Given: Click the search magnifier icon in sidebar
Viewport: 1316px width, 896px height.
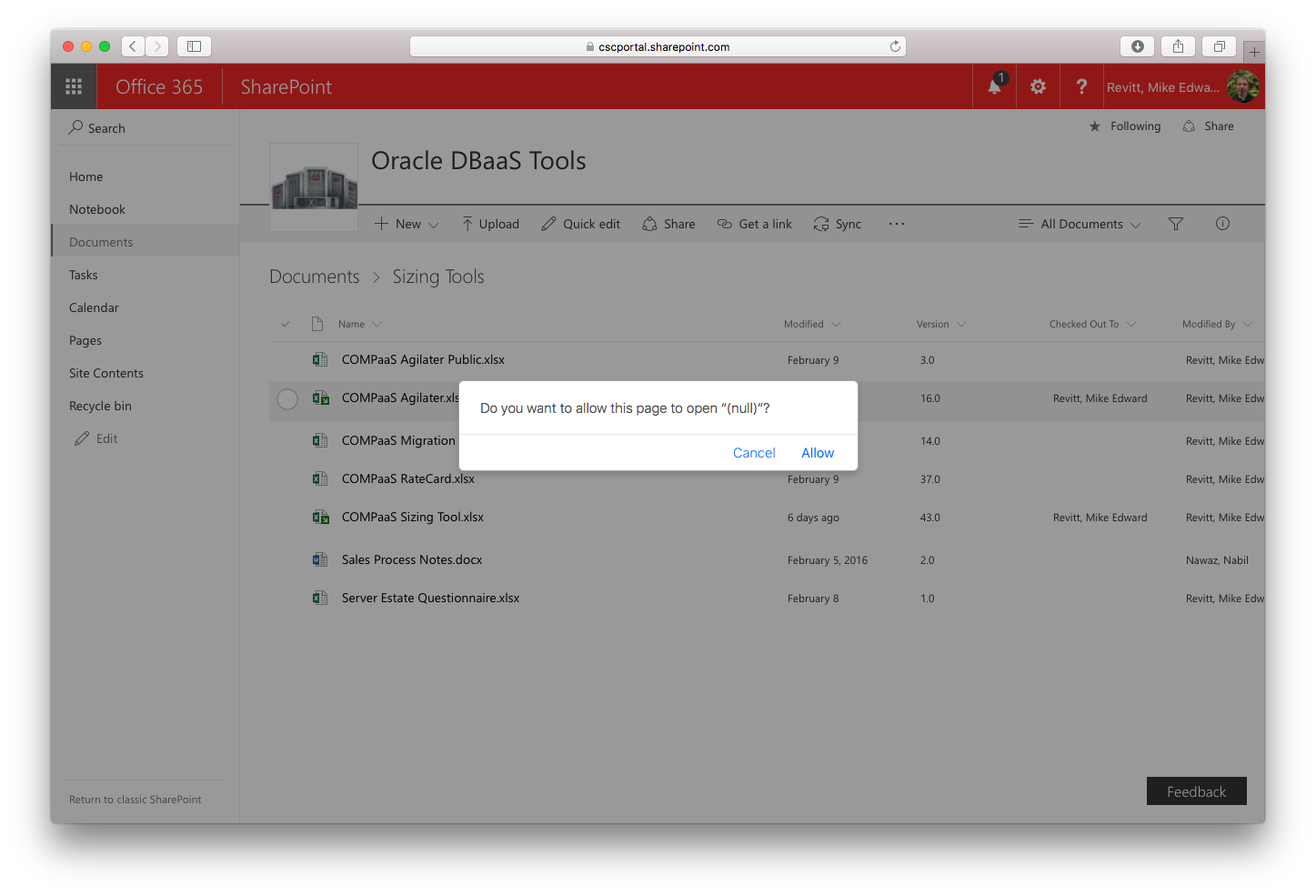Looking at the screenshot, I should click(x=75, y=128).
